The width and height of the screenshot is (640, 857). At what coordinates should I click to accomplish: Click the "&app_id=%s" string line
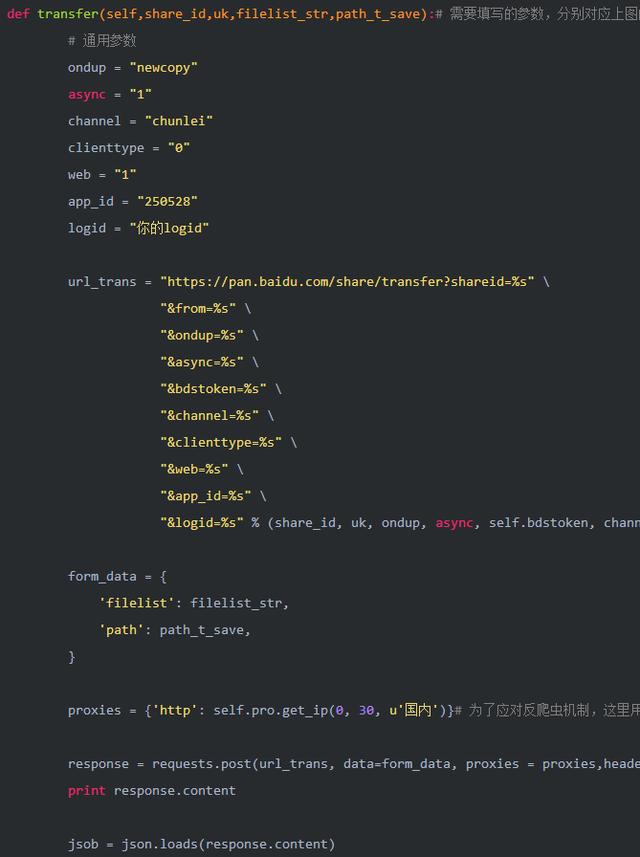click(213, 496)
